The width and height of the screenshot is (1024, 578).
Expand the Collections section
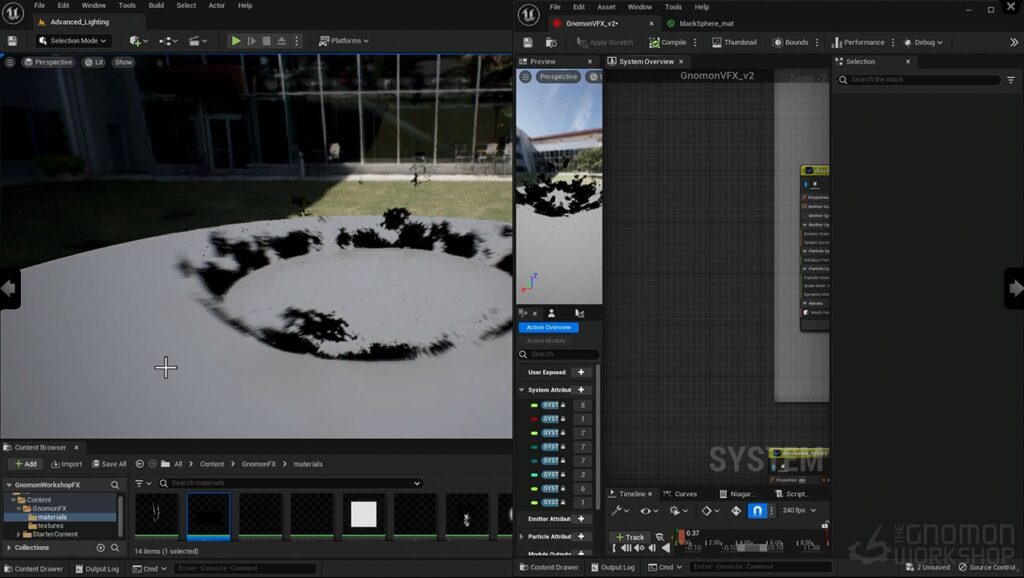point(8,548)
